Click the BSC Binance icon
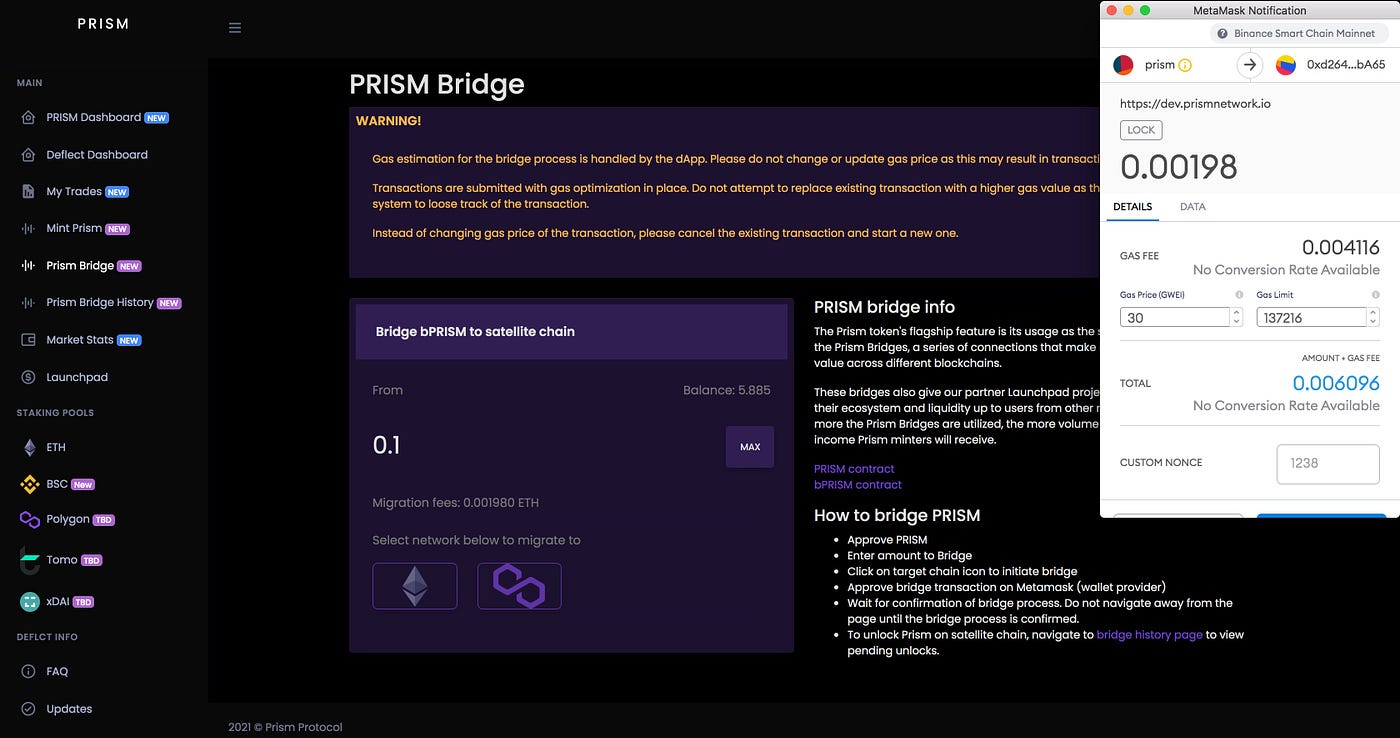The height and width of the screenshot is (738, 1400). (x=30, y=484)
